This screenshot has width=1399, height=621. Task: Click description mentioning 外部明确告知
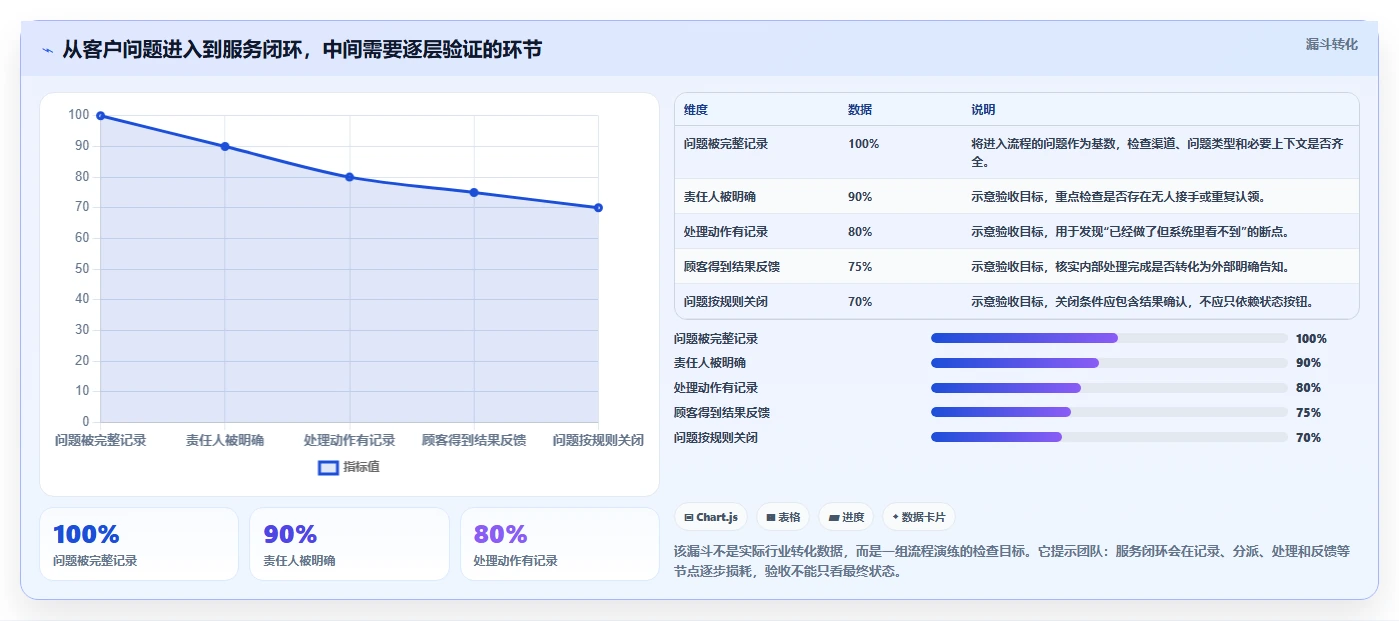pos(1134,267)
